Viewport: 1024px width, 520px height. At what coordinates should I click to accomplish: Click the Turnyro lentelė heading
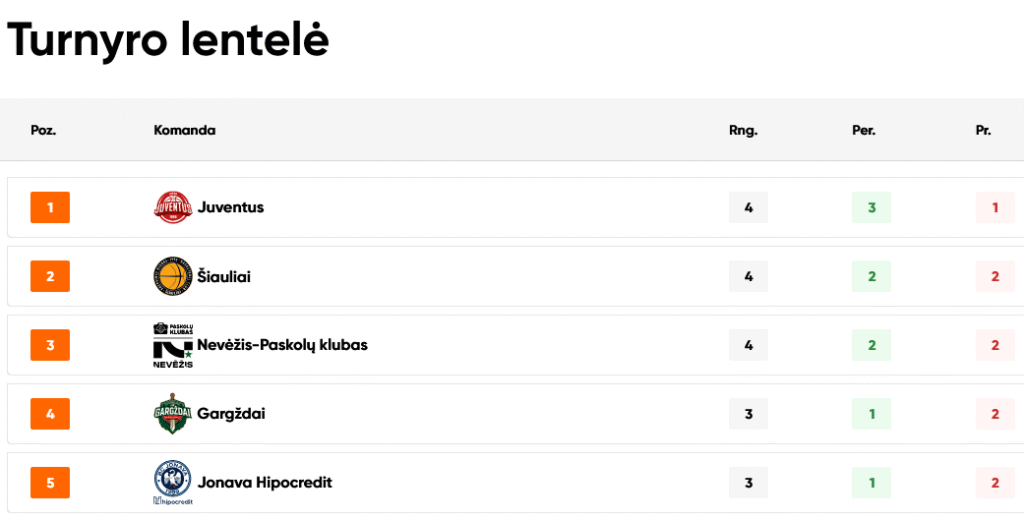[168, 40]
